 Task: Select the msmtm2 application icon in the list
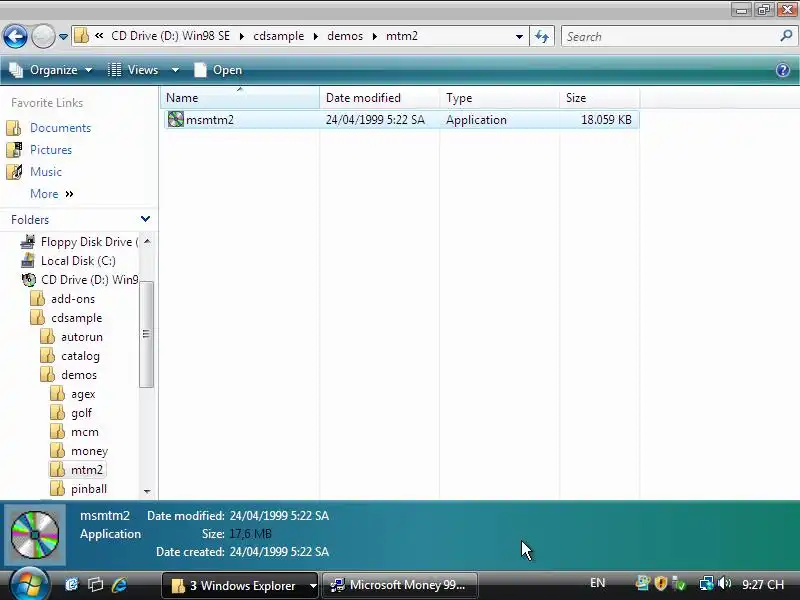(x=176, y=119)
